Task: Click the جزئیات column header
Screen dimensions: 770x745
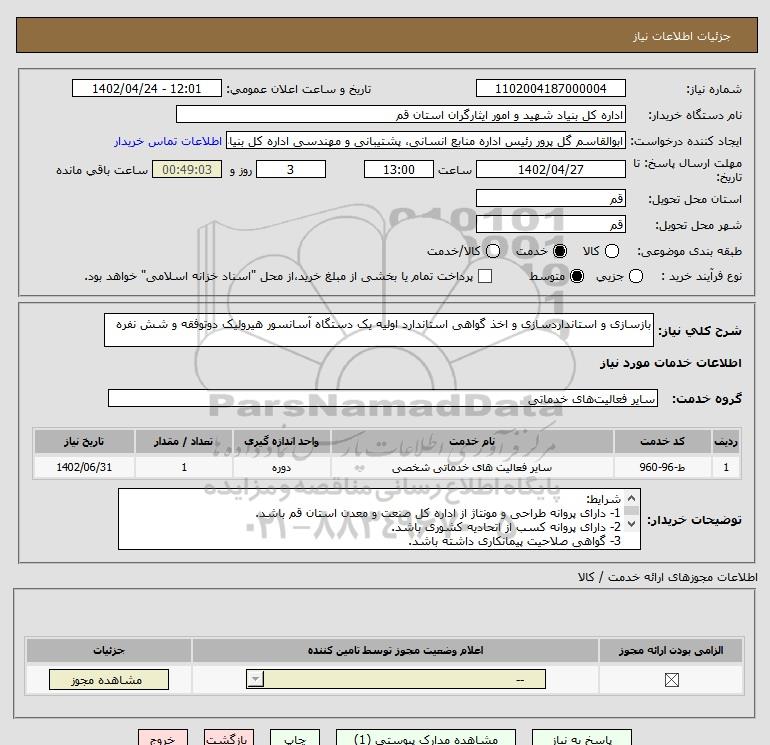Action: click(x=109, y=650)
